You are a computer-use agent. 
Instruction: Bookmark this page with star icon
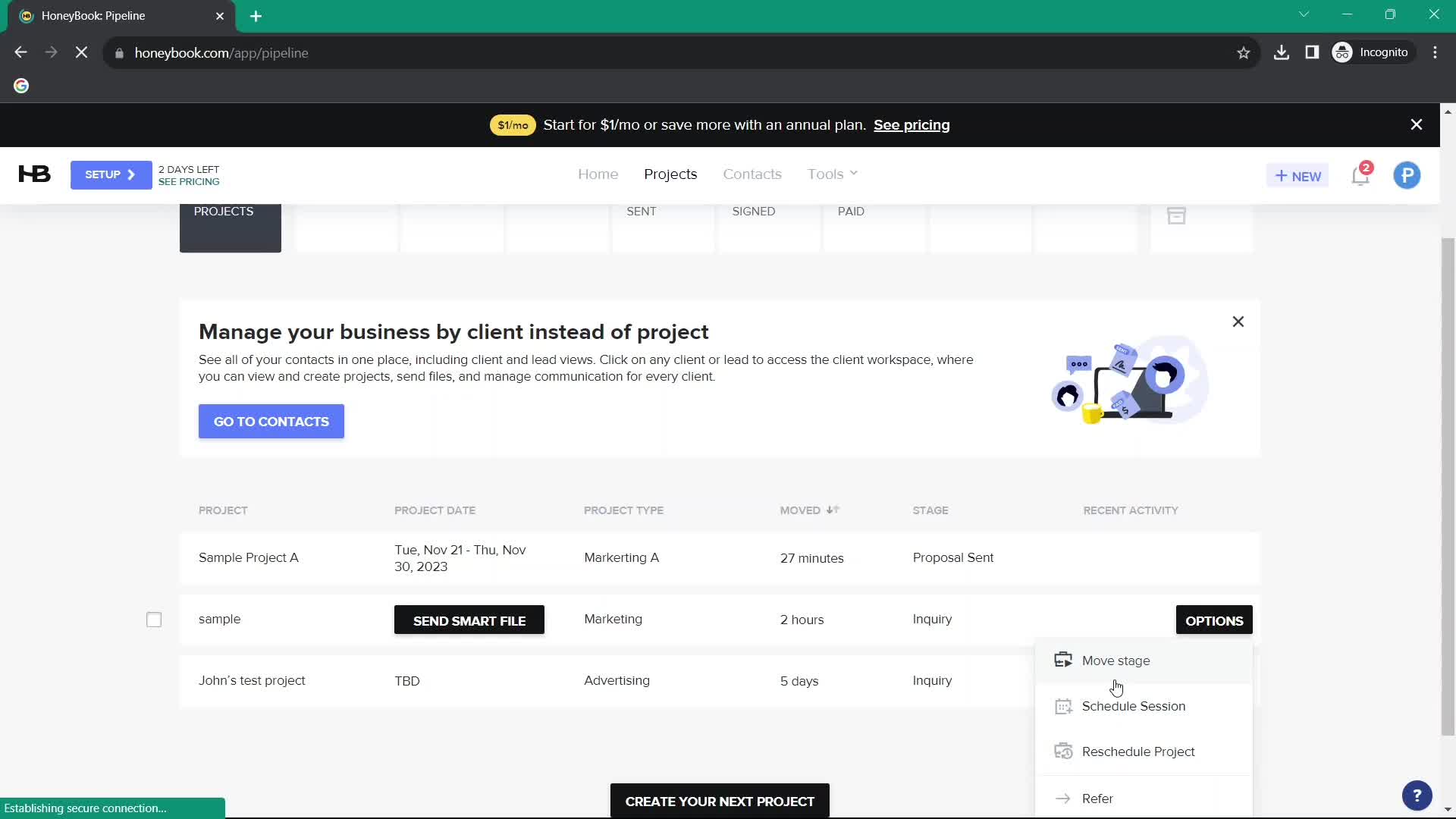(x=1243, y=53)
